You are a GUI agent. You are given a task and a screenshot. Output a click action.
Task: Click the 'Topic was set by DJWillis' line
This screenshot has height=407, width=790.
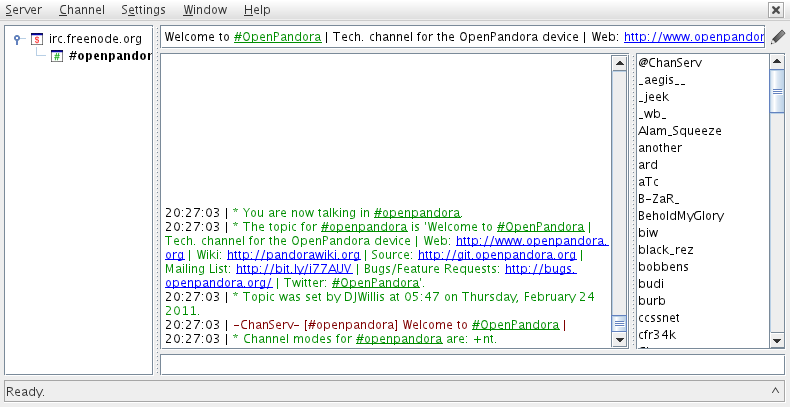point(380,304)
